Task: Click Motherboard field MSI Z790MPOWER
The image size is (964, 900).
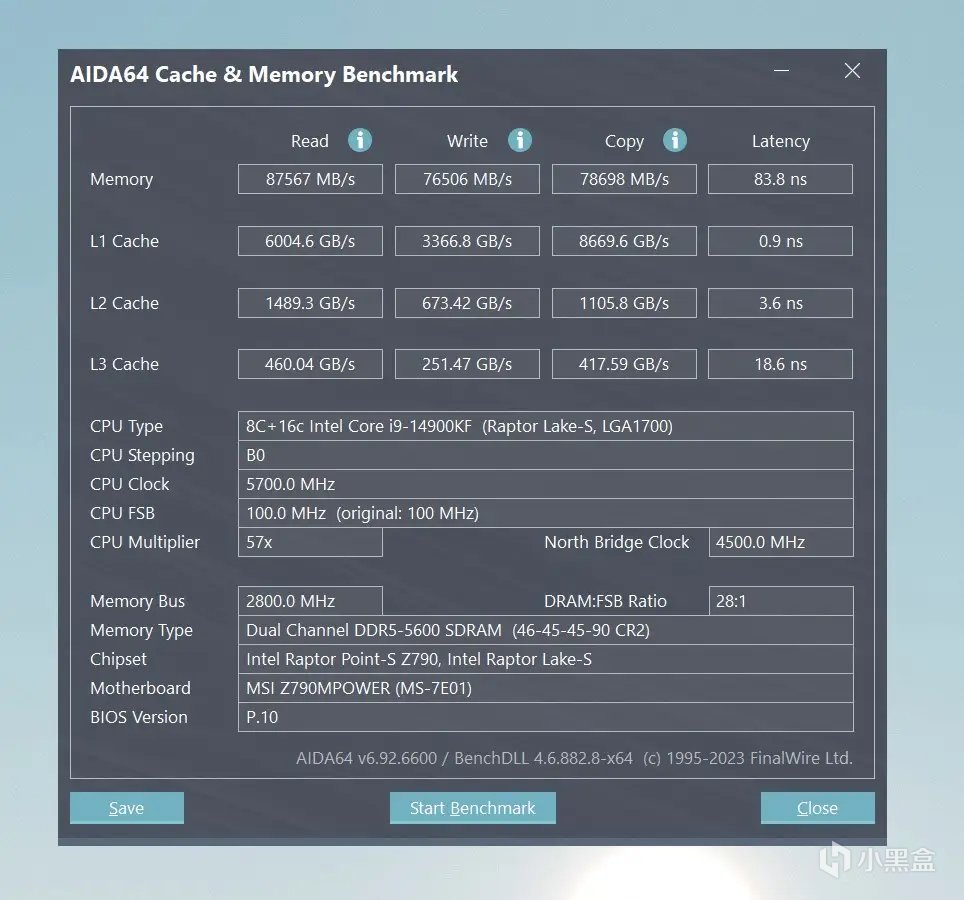Action: 545,688
